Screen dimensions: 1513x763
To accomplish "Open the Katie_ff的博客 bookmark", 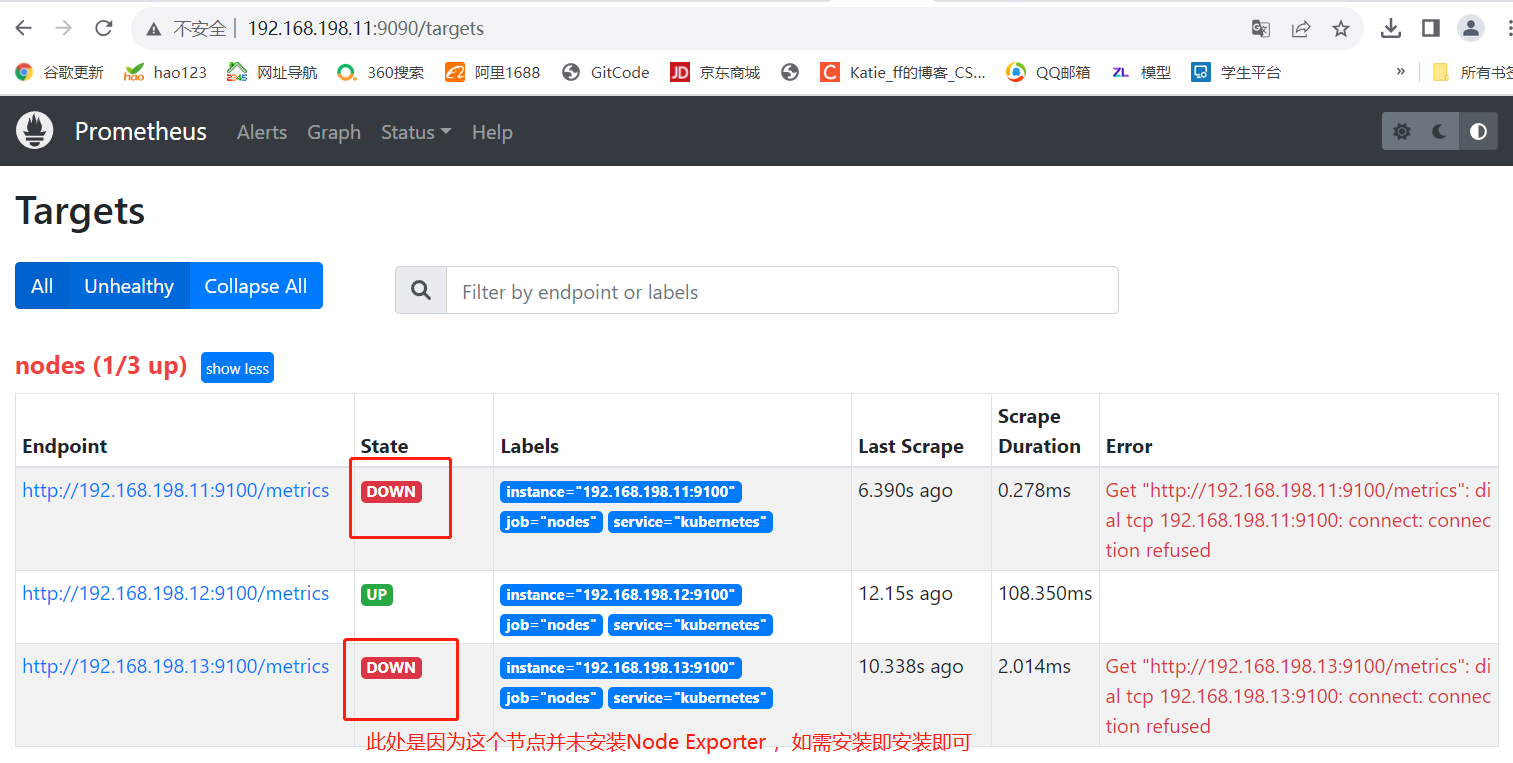I will pyautogui.click(x=903, y=72).
